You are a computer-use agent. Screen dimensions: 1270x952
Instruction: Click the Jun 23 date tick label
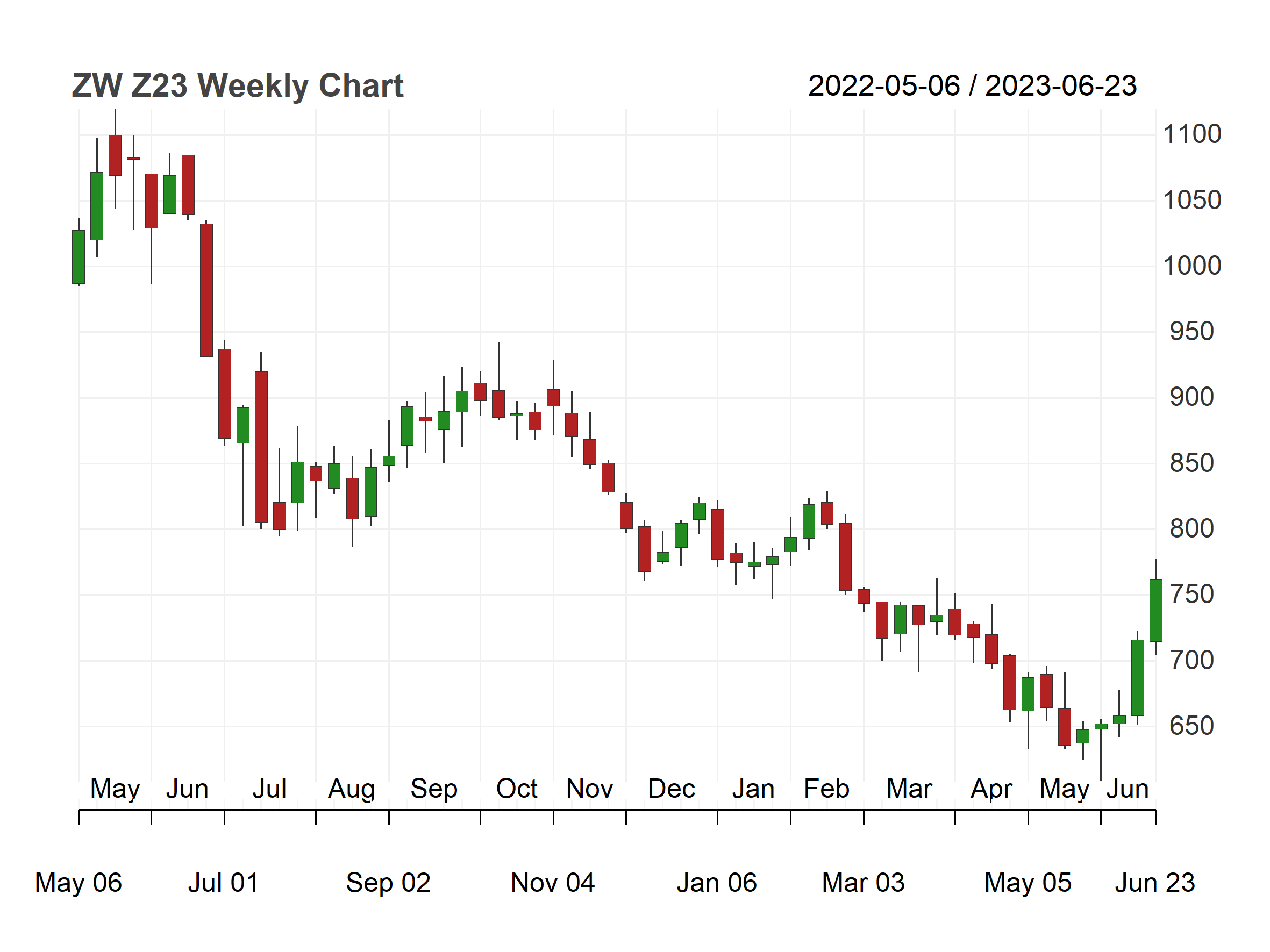tap(1154, 883)
